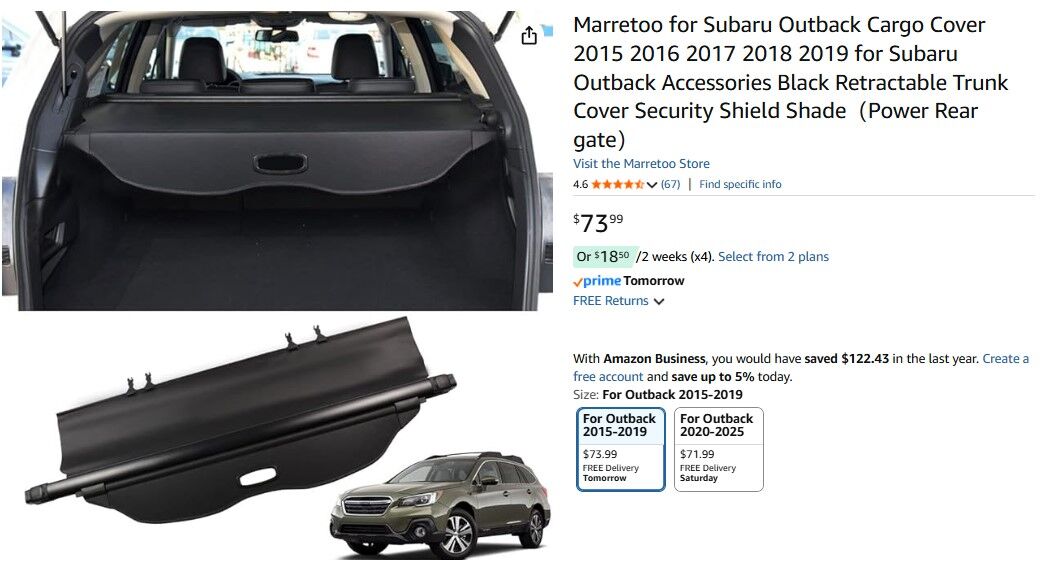The image size is (1044, 568).
Task: Expand the FREE Returns dropdown arrow
Action: click(x=658, y=302)
